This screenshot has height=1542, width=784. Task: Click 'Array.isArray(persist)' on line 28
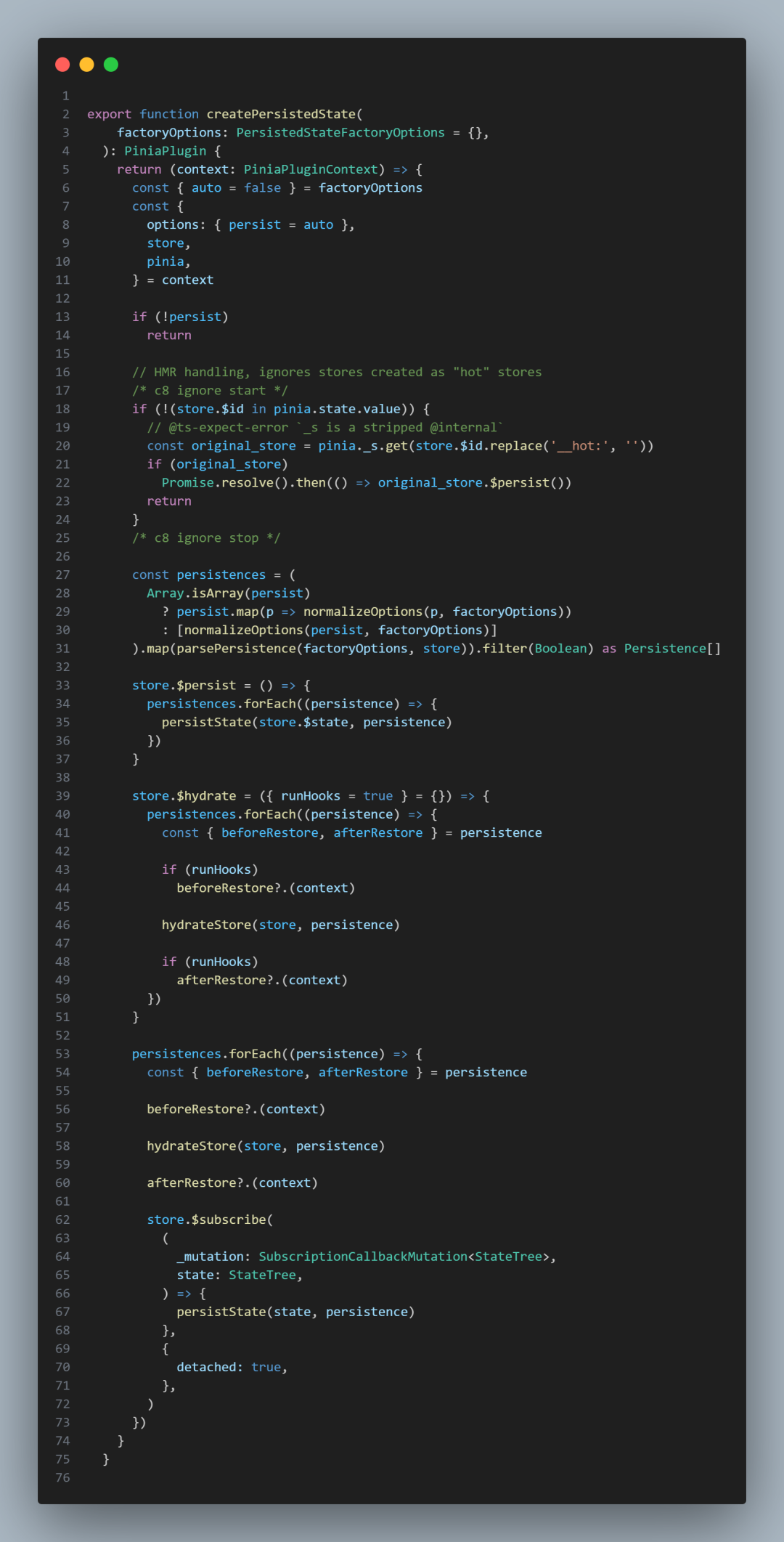[x=229, y=593]
